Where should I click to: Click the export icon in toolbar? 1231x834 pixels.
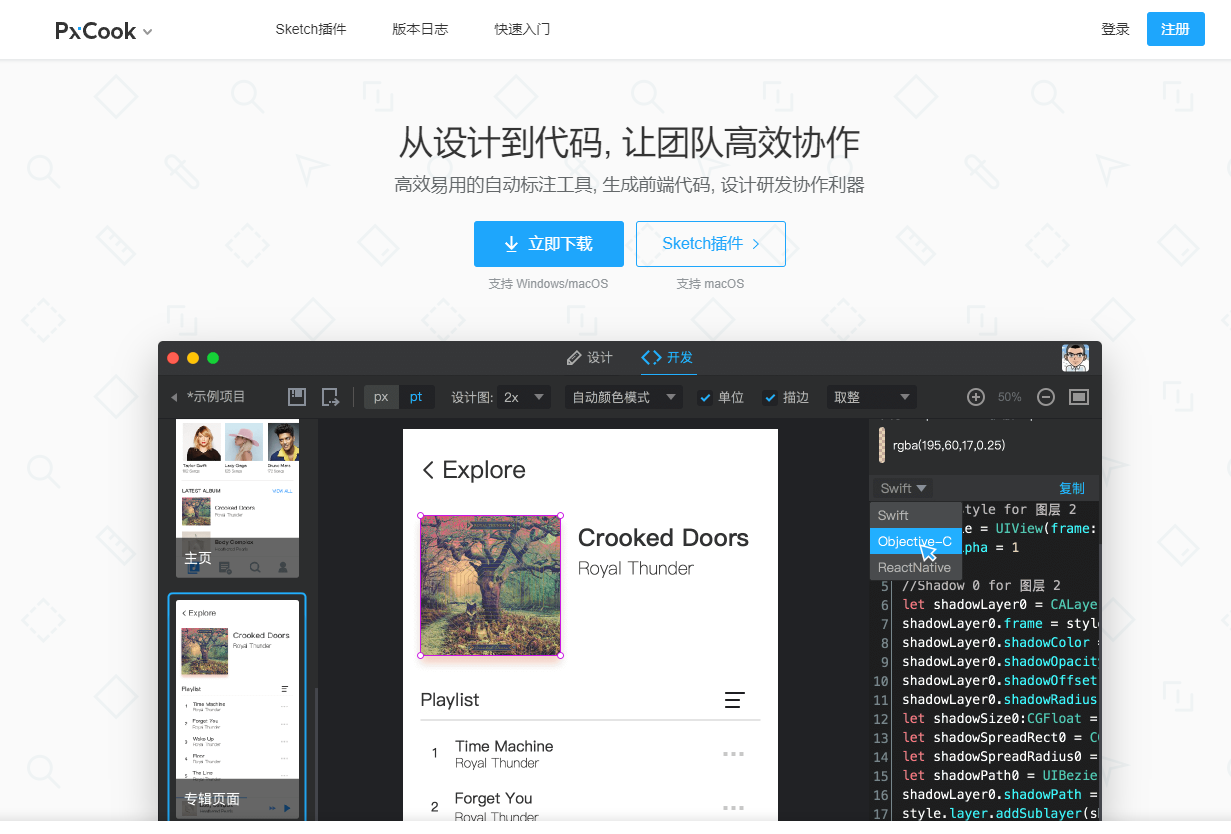(x=331, y=397)
